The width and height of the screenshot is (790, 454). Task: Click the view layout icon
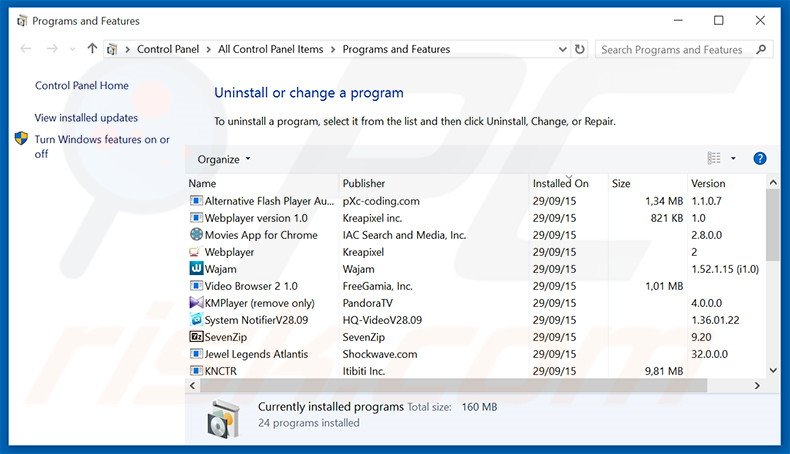714,158
